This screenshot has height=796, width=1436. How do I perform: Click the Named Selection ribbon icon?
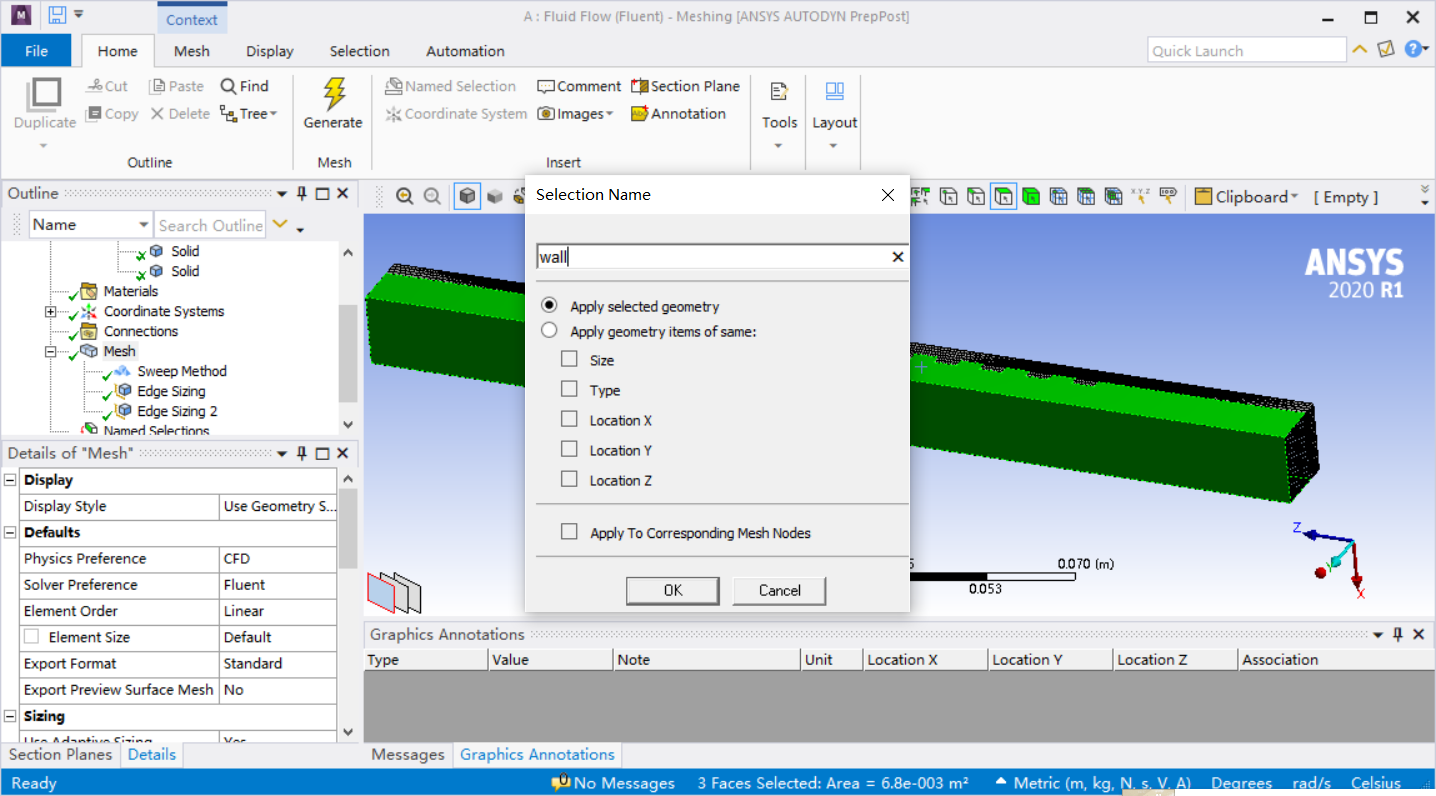click(x=394, y=86)
